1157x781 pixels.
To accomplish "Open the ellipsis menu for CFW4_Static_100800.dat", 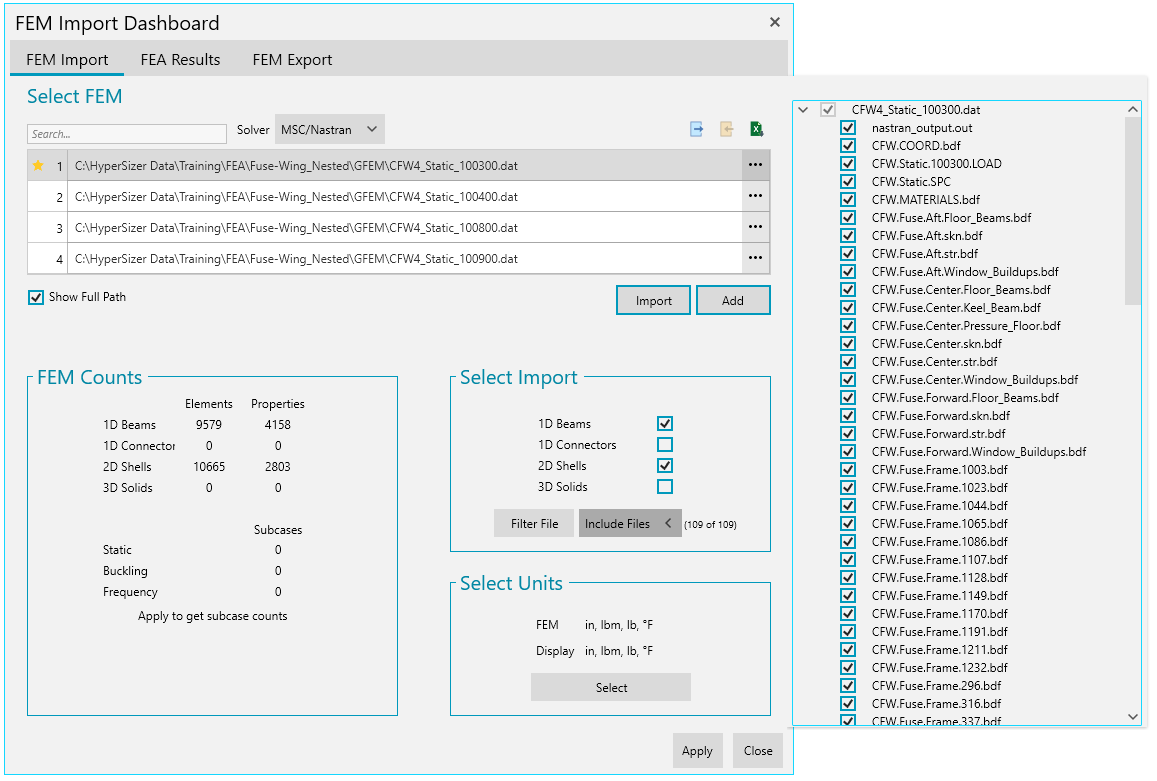I will pos(755,227).
